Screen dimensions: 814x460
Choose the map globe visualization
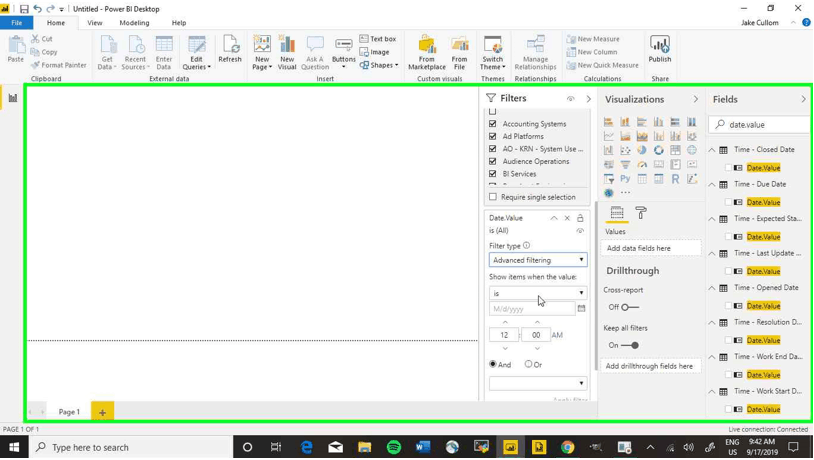pyautogui.click(x=691, y=150)
